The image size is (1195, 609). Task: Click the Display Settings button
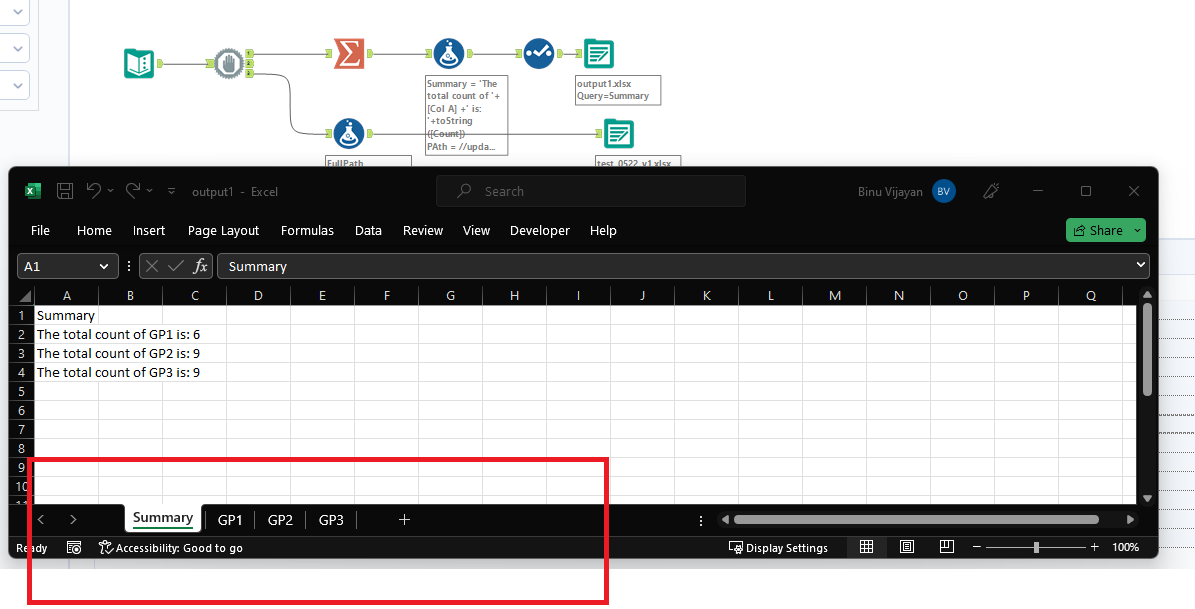[780, 547]
